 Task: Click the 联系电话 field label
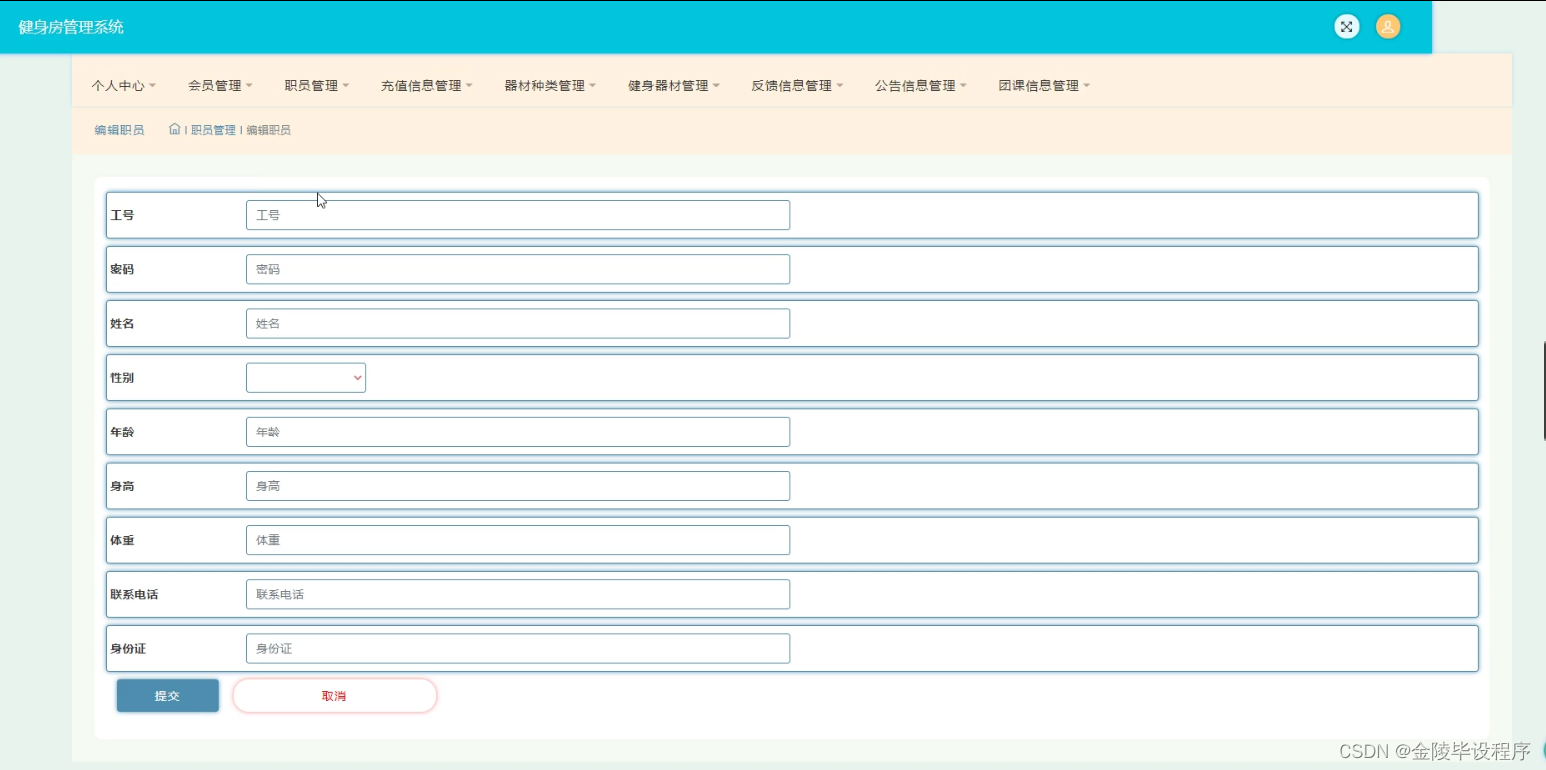[134, 594]
